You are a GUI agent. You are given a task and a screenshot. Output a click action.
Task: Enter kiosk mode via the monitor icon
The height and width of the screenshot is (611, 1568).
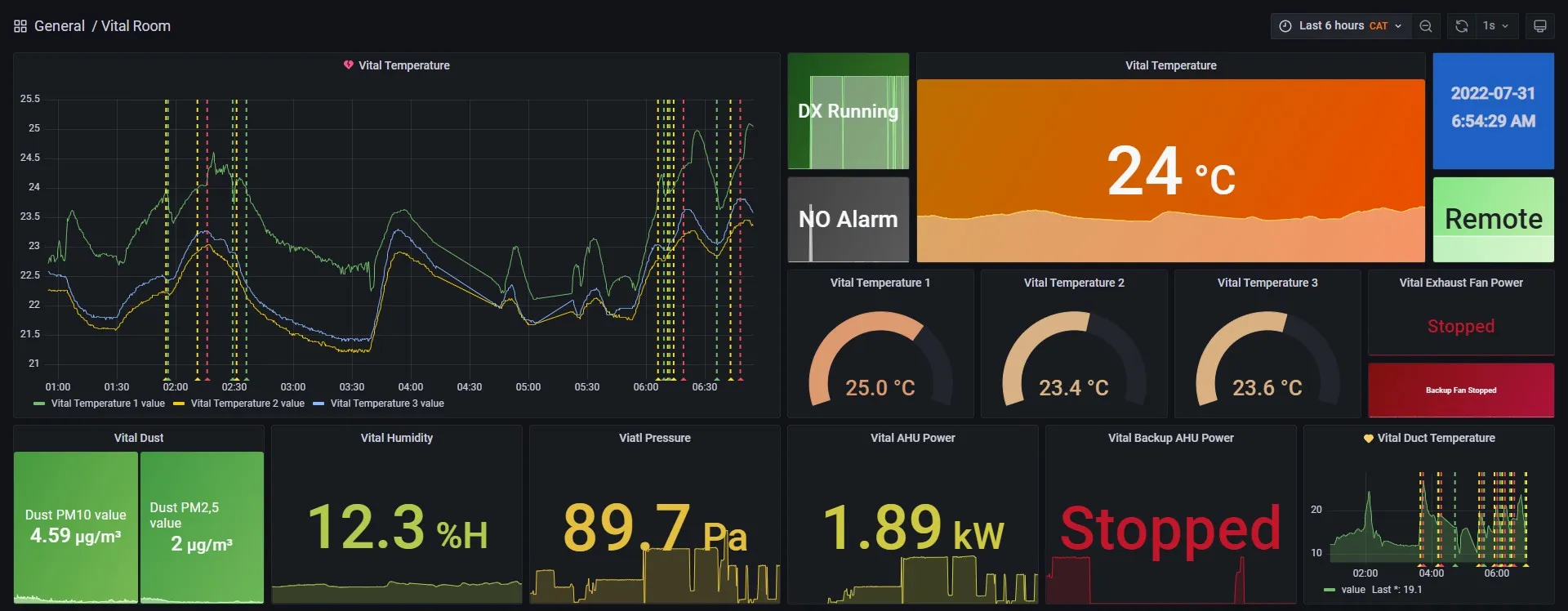pos(1539,26)
